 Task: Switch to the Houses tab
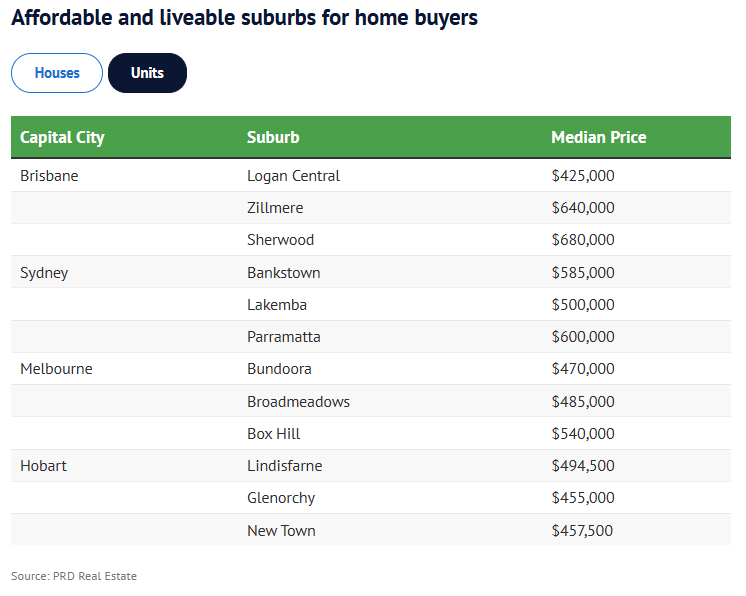pyautogui.click(x=57, y=73)
